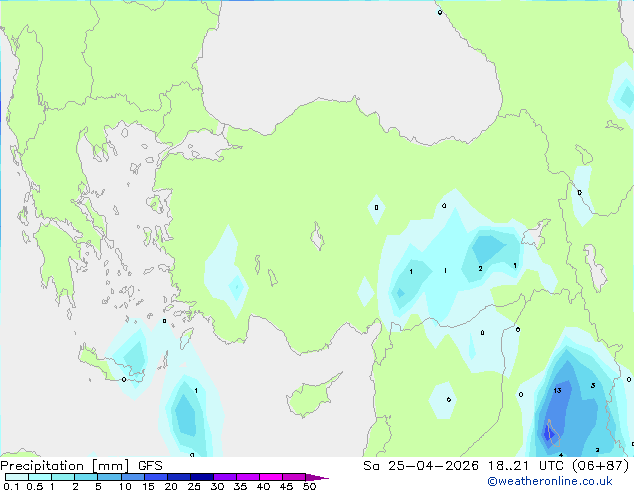Click the over-50 mm arrow at the legend's end
The image size is (634, 490).
click(317, 477)
